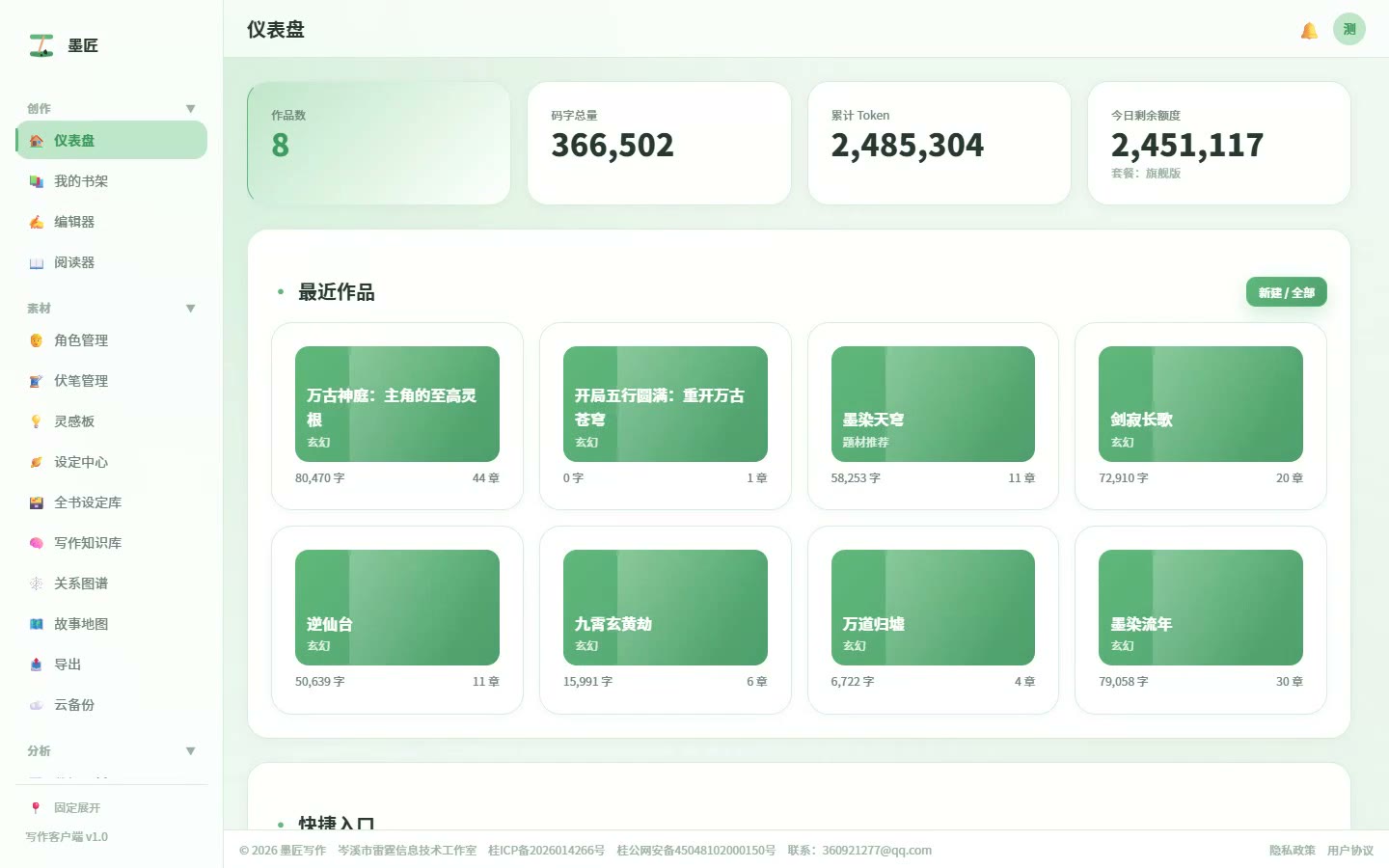Screen dimensions: 1389x868
Task: Select 我的书架 menu item
Action: (x=112, y=181)
